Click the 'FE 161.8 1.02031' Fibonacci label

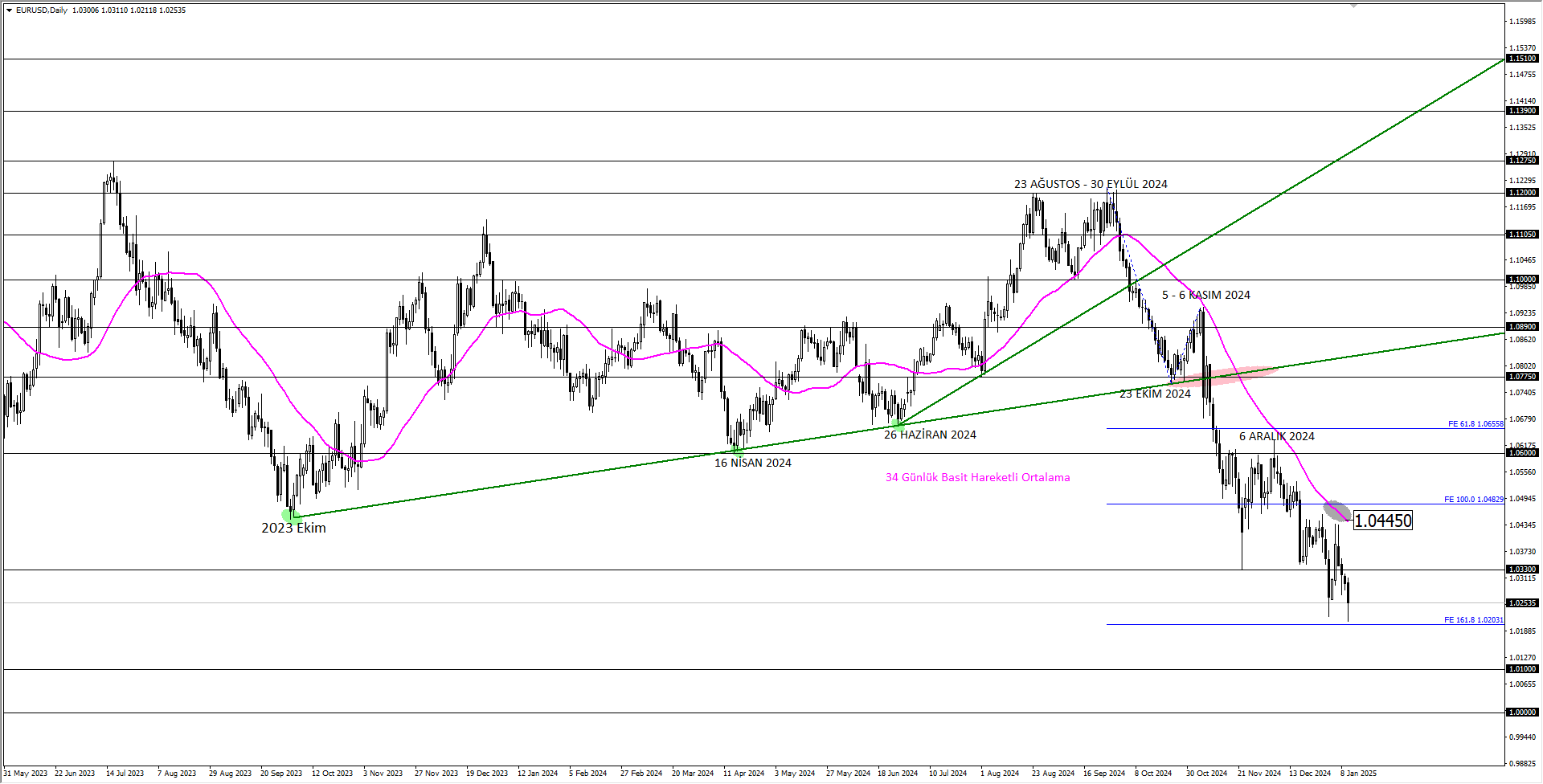click(x=1473, y=619)
